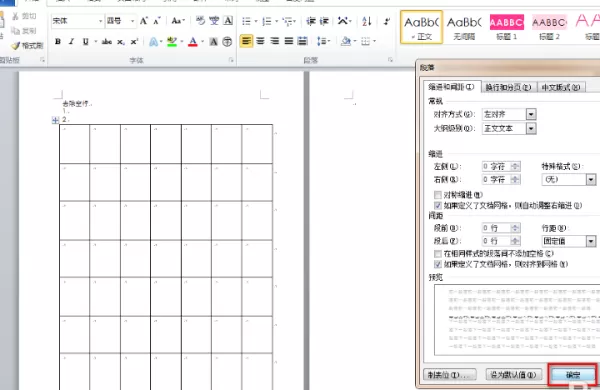
Task: Click the 确定 button
Action: 573,375
